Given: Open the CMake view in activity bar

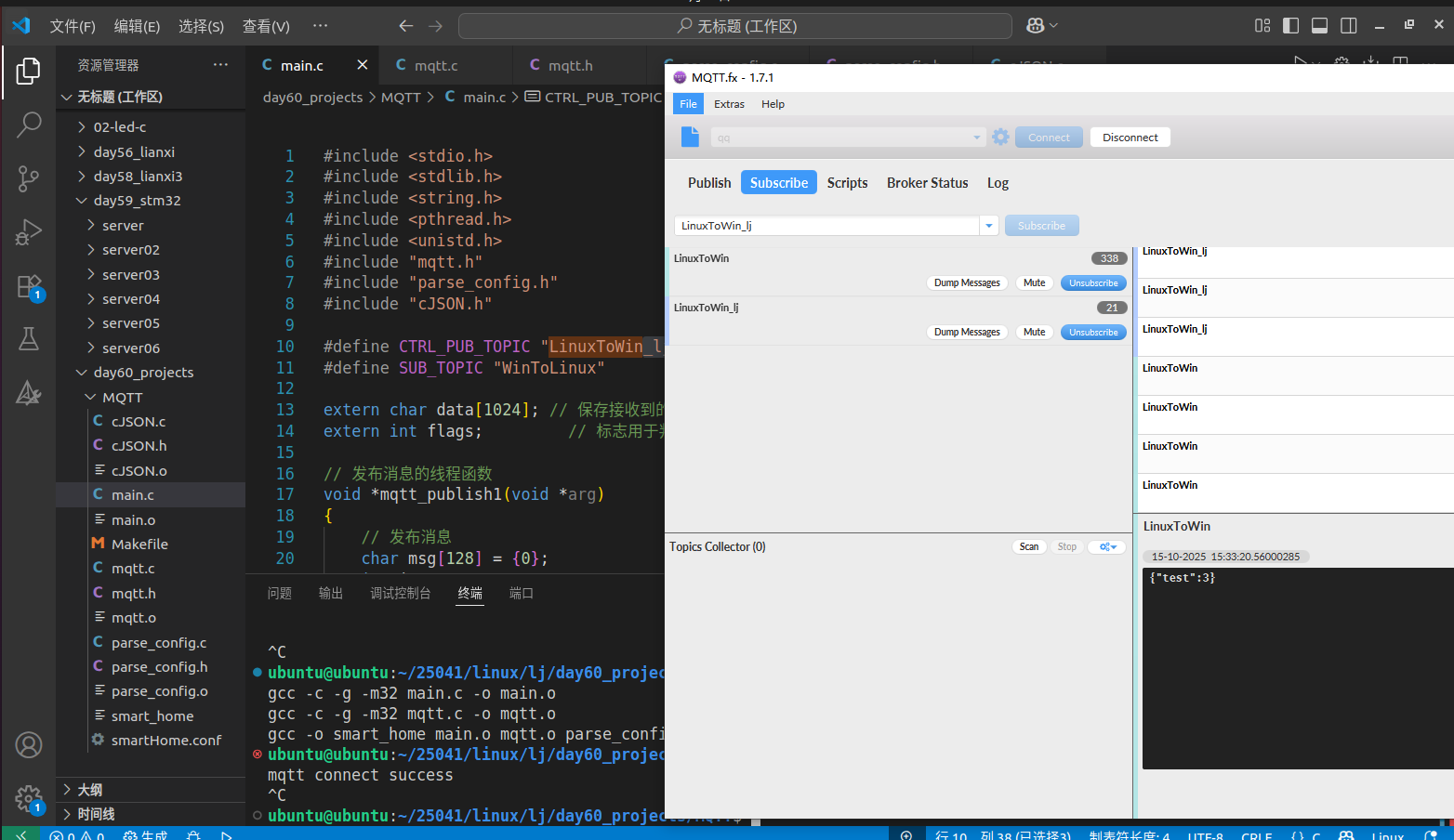Looking at the screenshot, I should coord(29,393).
